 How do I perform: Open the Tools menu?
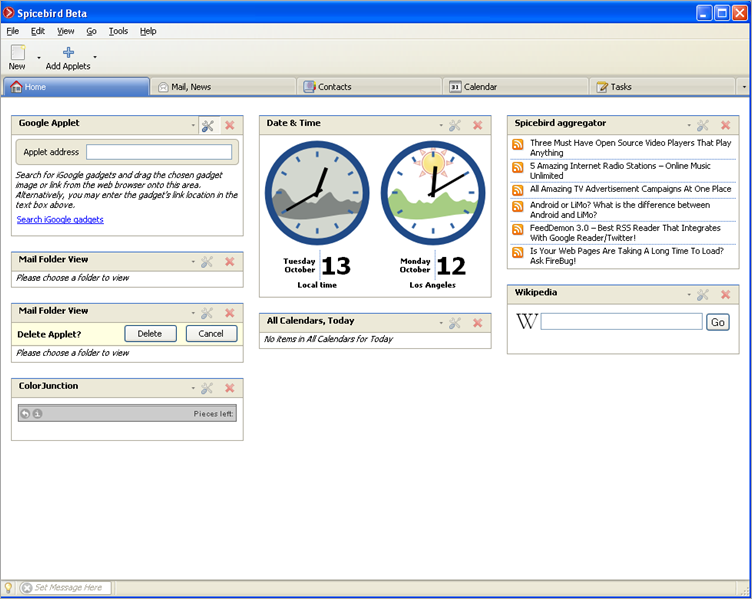click(118, 31)
